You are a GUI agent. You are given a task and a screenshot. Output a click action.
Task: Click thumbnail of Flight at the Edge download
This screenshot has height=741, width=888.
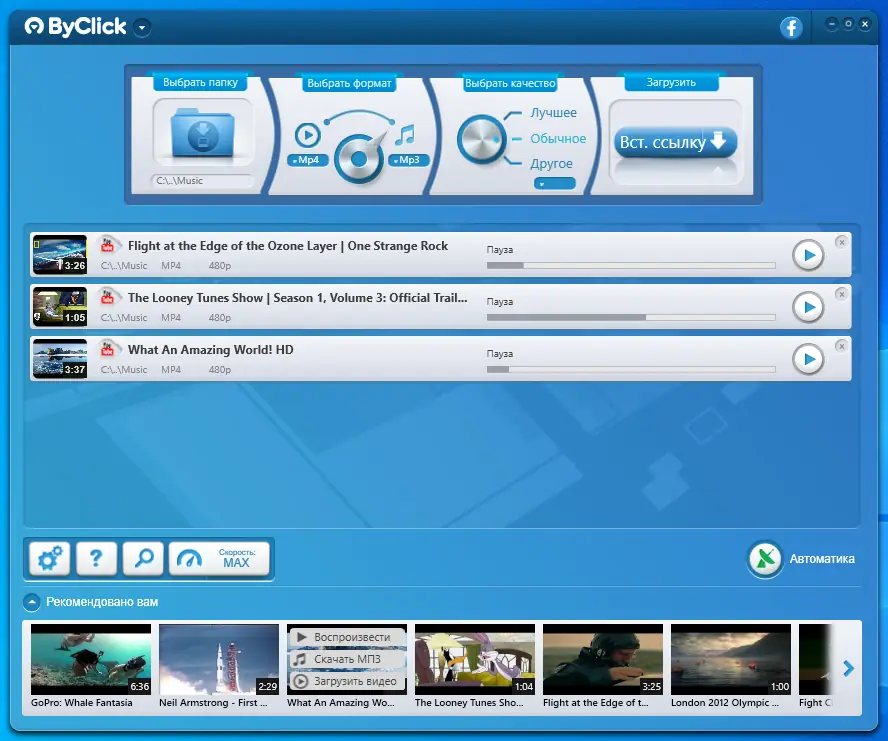(60, 255)
